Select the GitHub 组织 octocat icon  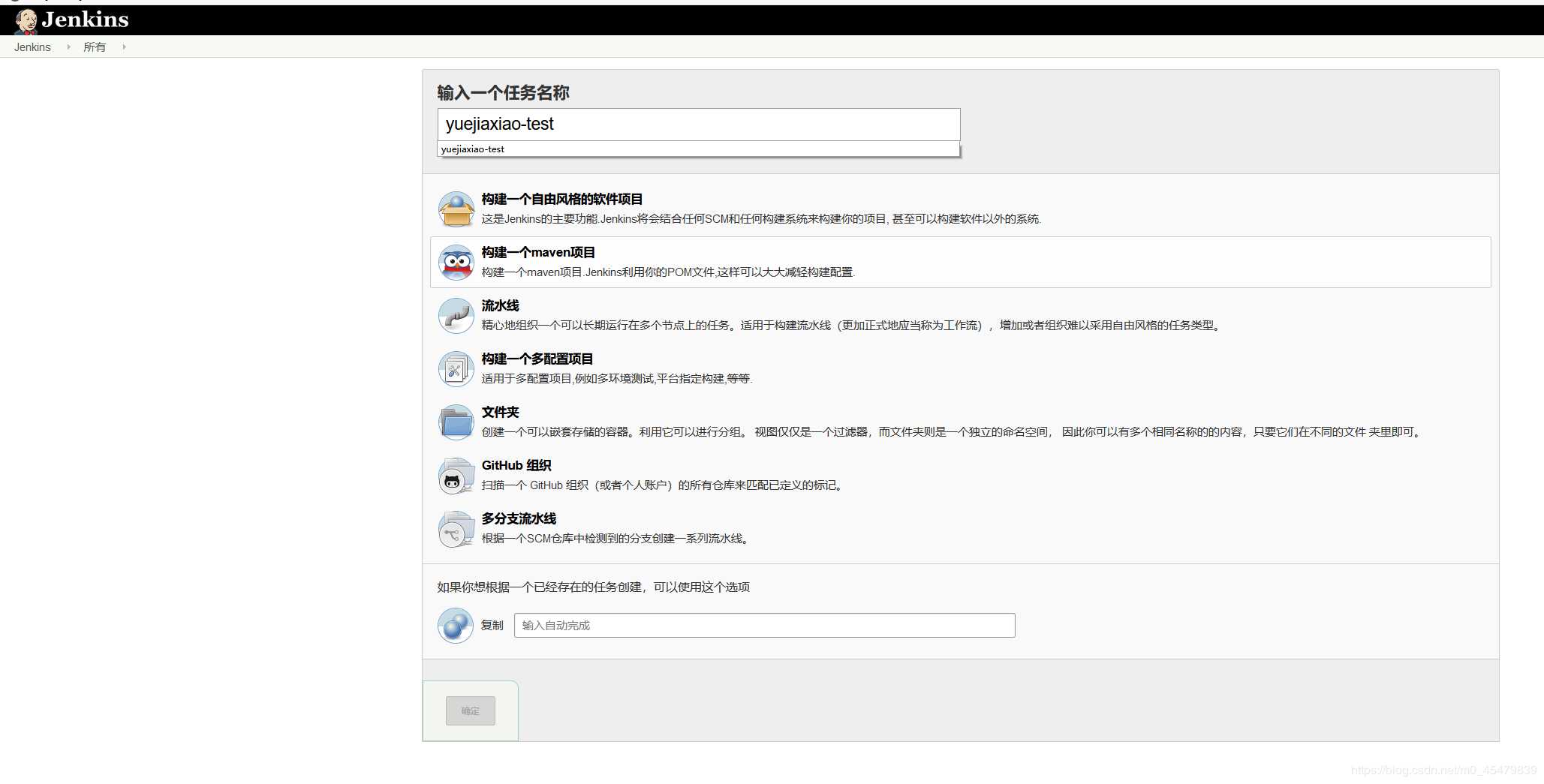click(456, 476)
